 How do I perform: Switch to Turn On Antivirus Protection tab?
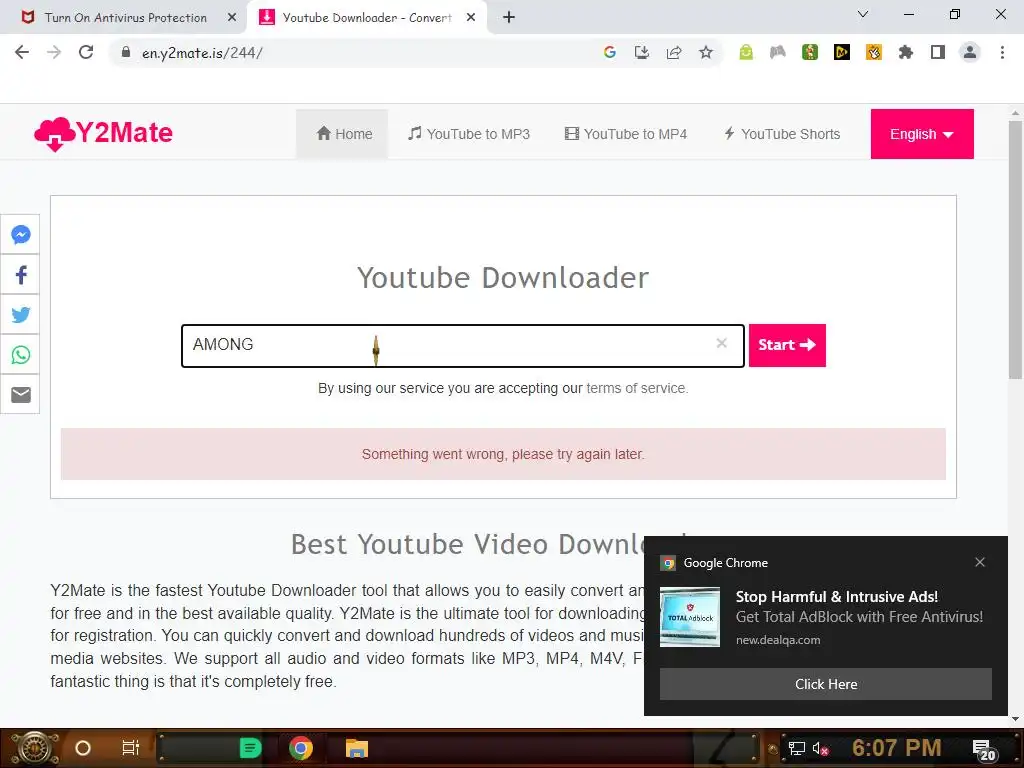pos(125,18)
